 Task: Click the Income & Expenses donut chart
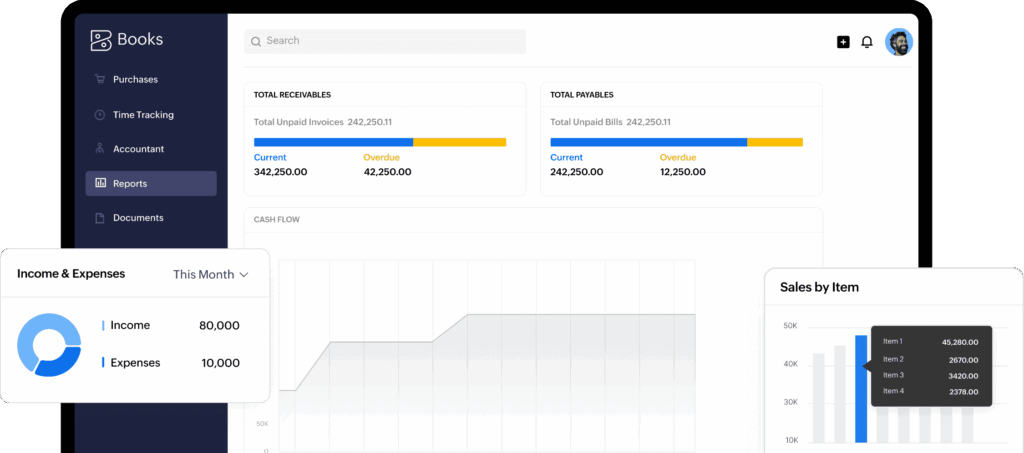click(x=49, y=345)
